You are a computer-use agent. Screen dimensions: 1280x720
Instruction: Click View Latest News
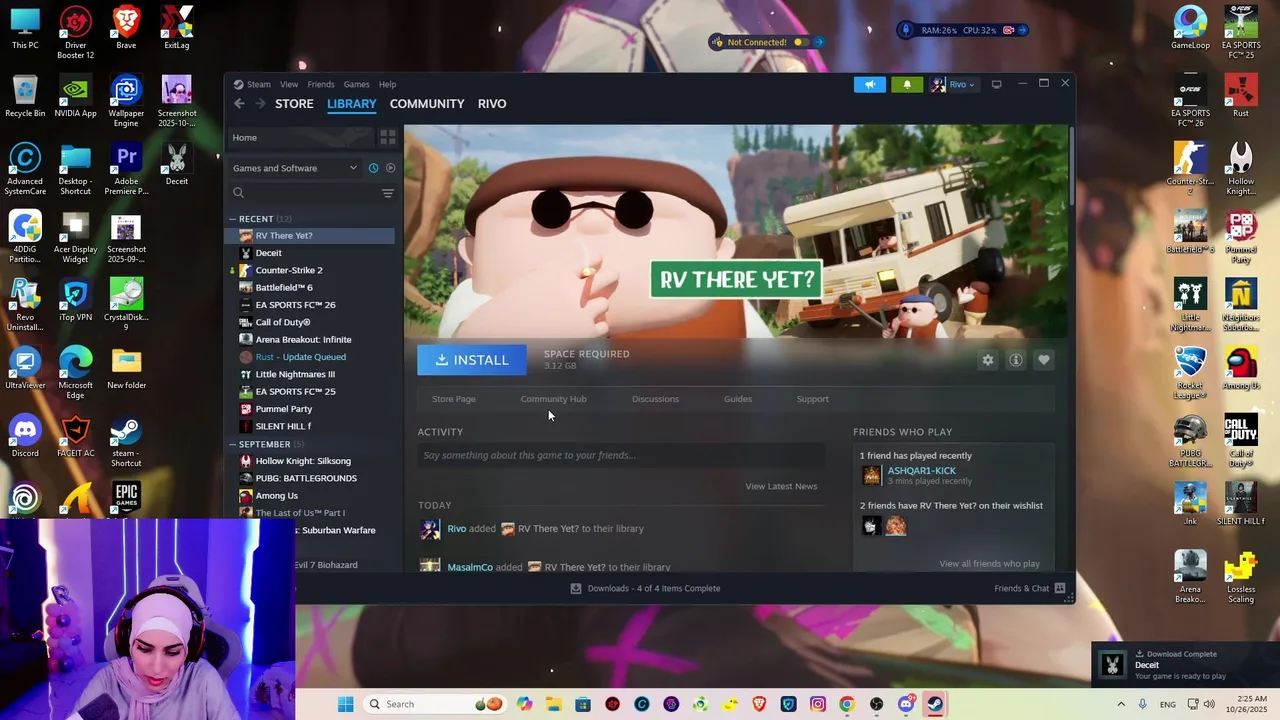click(x=781, y=486)
